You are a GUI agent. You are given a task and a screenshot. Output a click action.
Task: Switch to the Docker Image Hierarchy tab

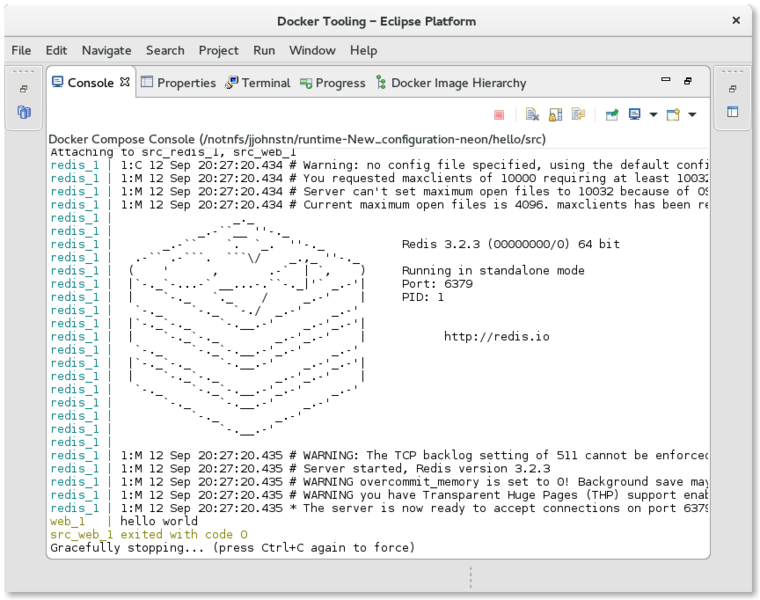[451, 83]
